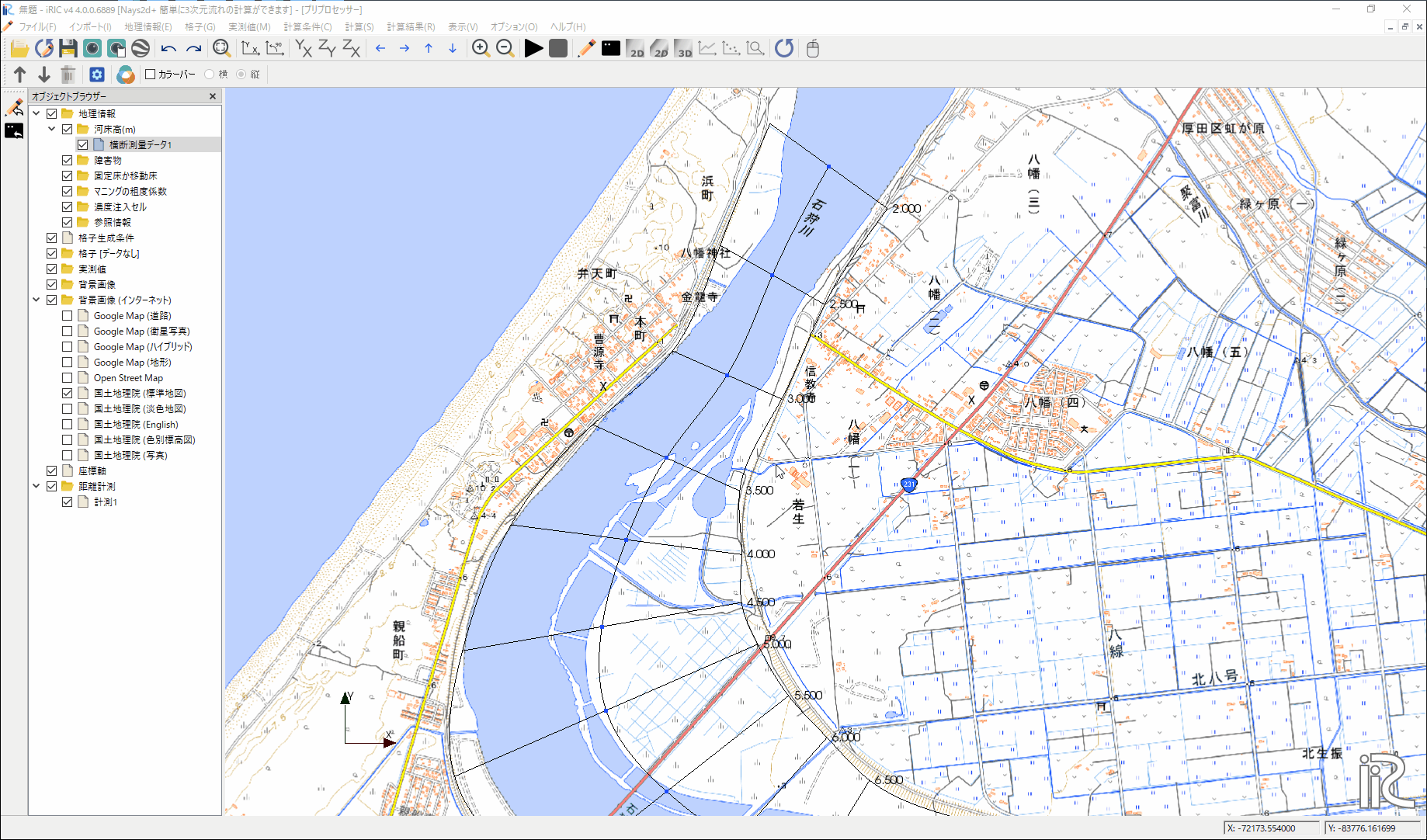Redo the last action
Viewport: 1427px width, 840px height.
click(x=193, y=48)
